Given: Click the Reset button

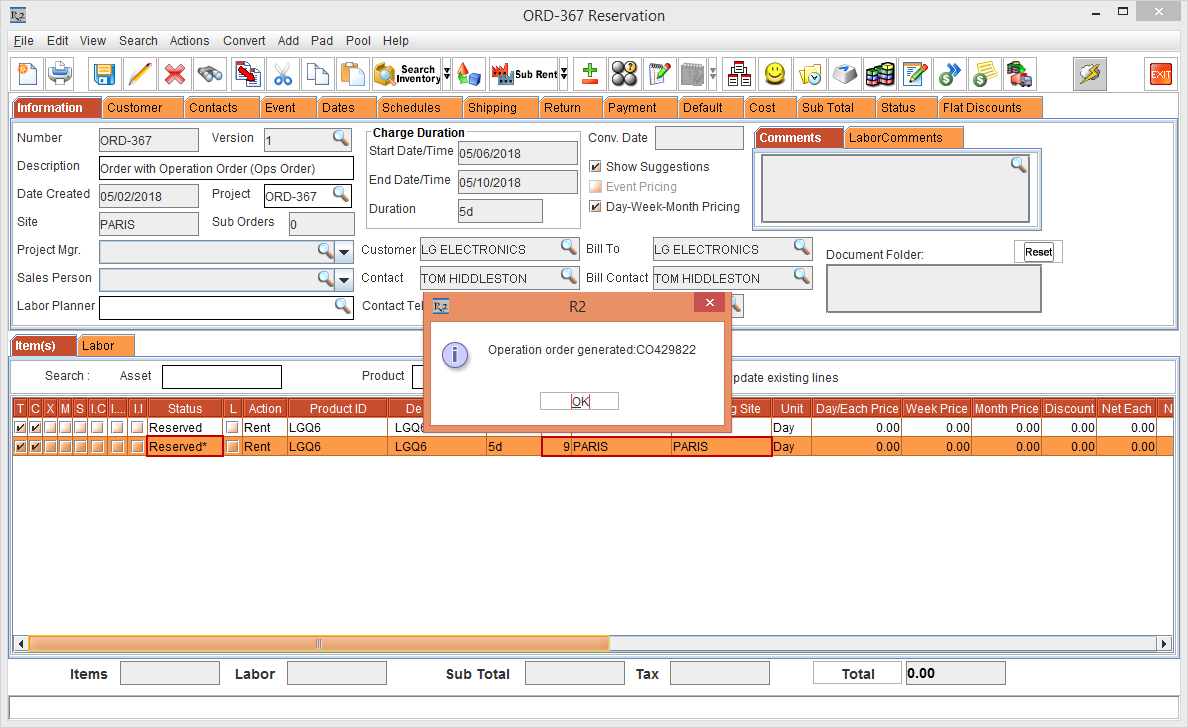Looking at the screenshot, I should tap(1038, 252).
